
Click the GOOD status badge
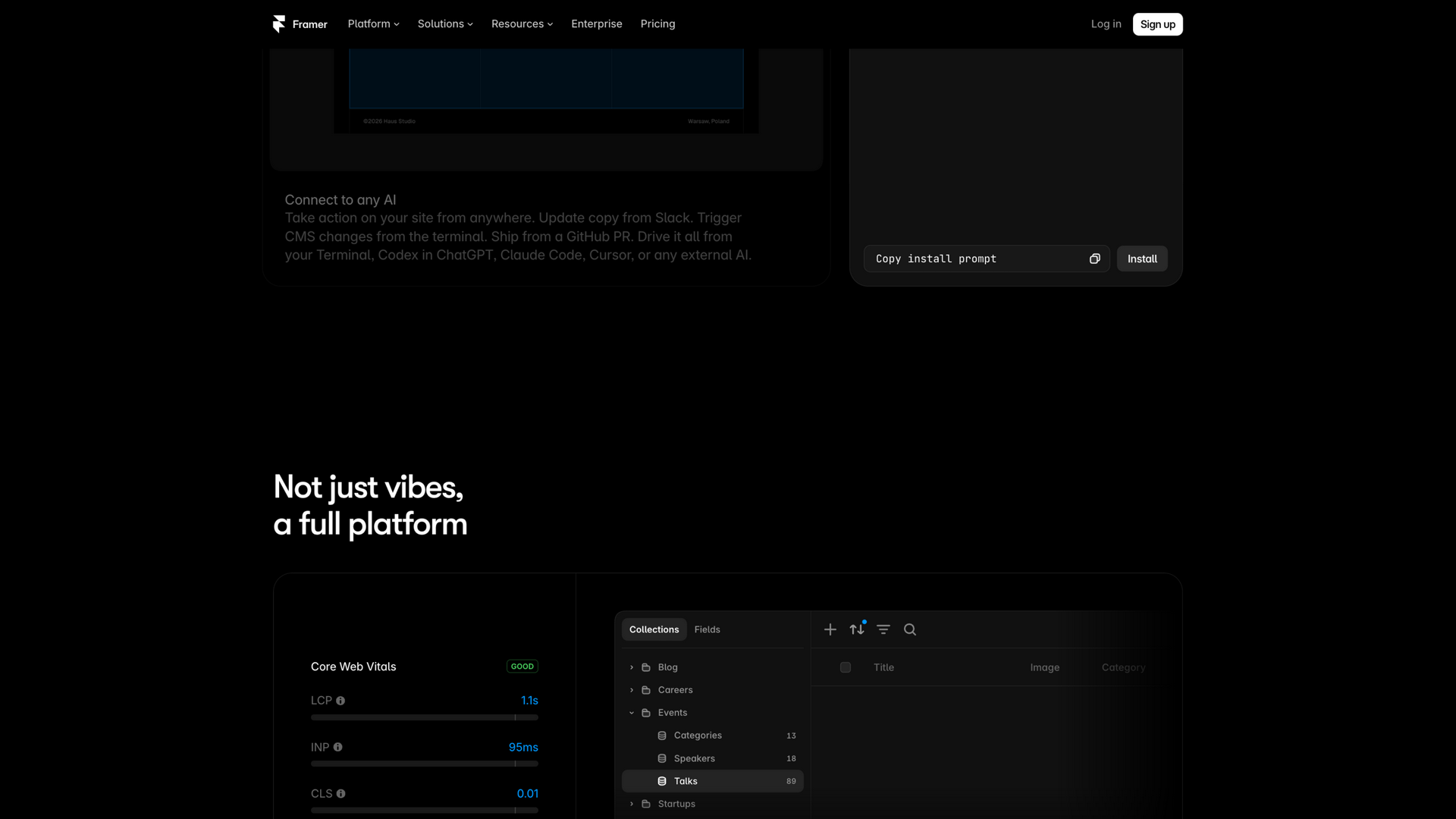point(522,667)
